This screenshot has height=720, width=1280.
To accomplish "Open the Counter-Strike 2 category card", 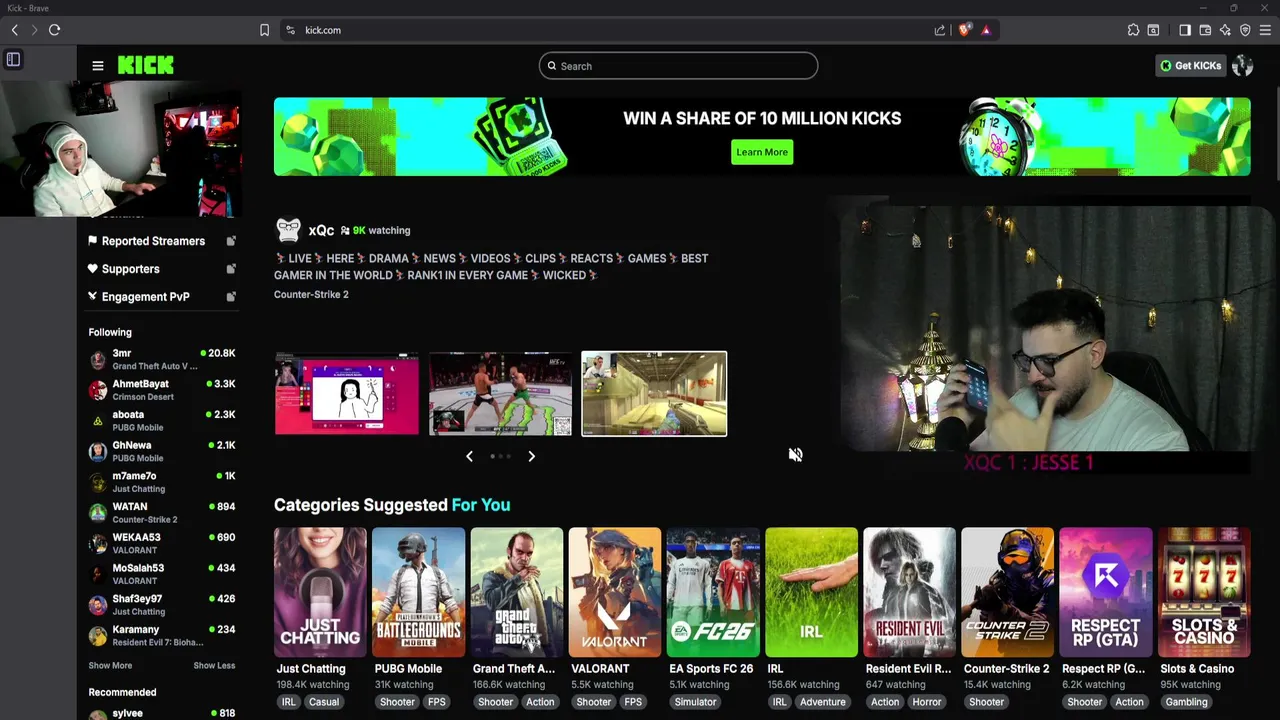I will click(1007, 592).
